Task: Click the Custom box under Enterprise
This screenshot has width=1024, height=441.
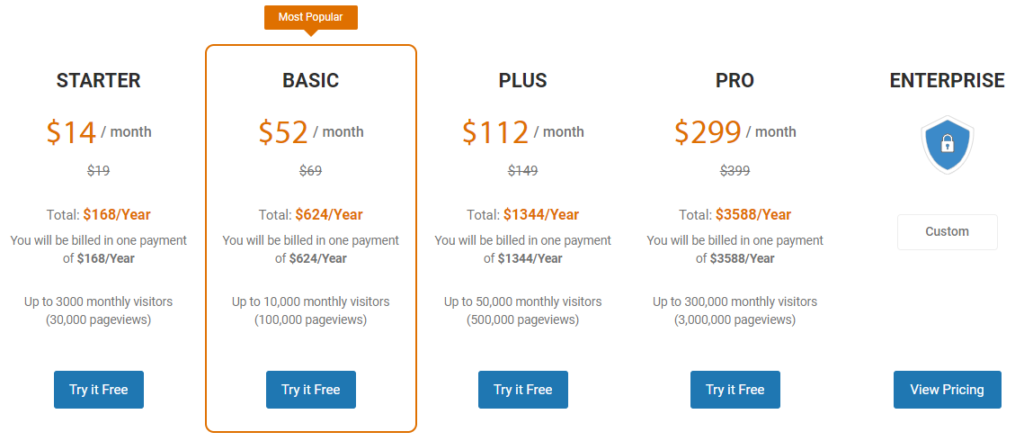Action: coord(947,231)
